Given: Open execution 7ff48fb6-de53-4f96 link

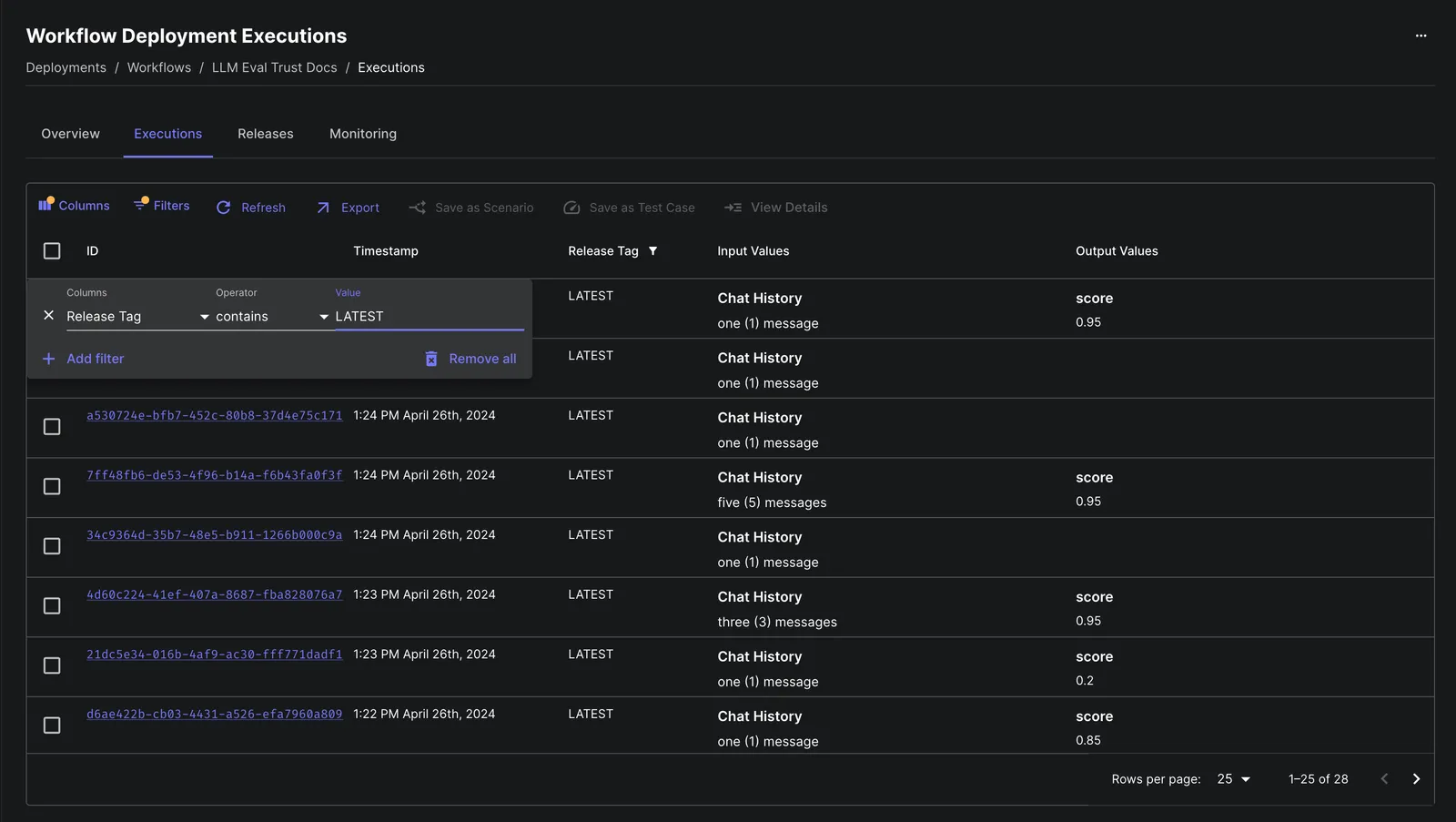Looking at the screenshot, I should point(215,475).
